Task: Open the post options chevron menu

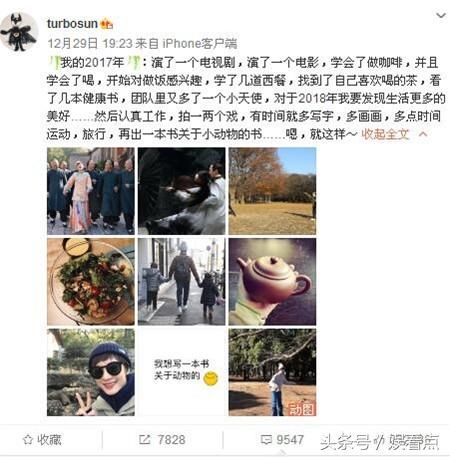Action: point(441,15)
